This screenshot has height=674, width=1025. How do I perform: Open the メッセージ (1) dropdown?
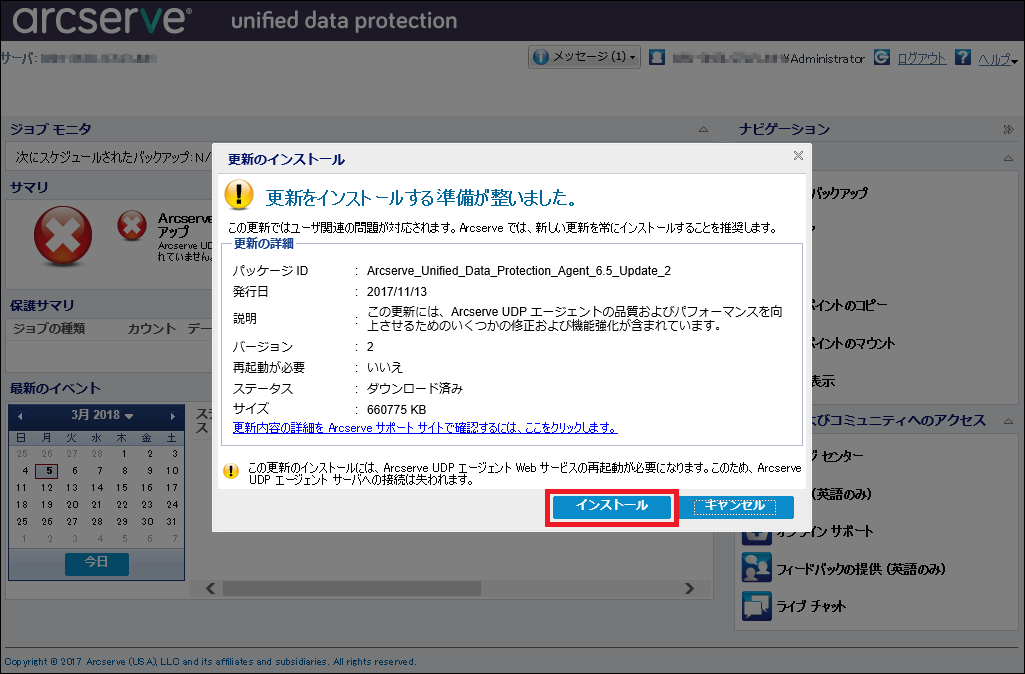point(584,58)
